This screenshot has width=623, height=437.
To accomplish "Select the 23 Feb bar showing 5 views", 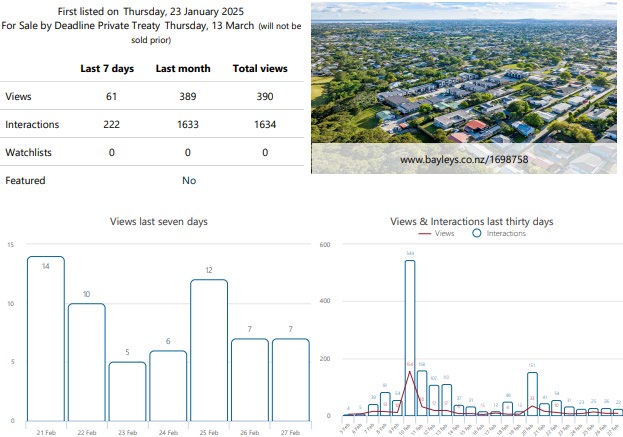I will coord(128,390).
